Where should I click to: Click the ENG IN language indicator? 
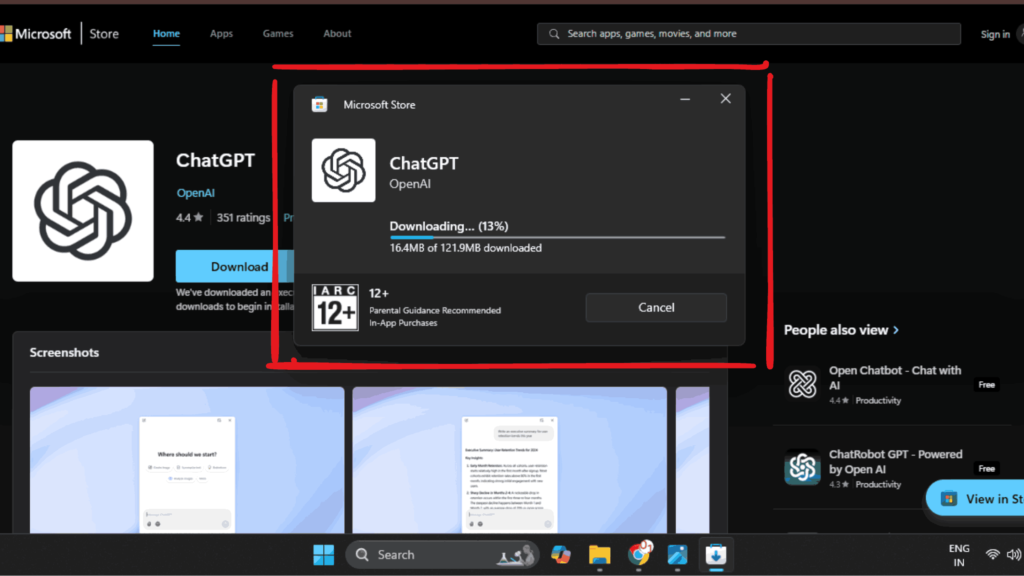tap(959, 555)
